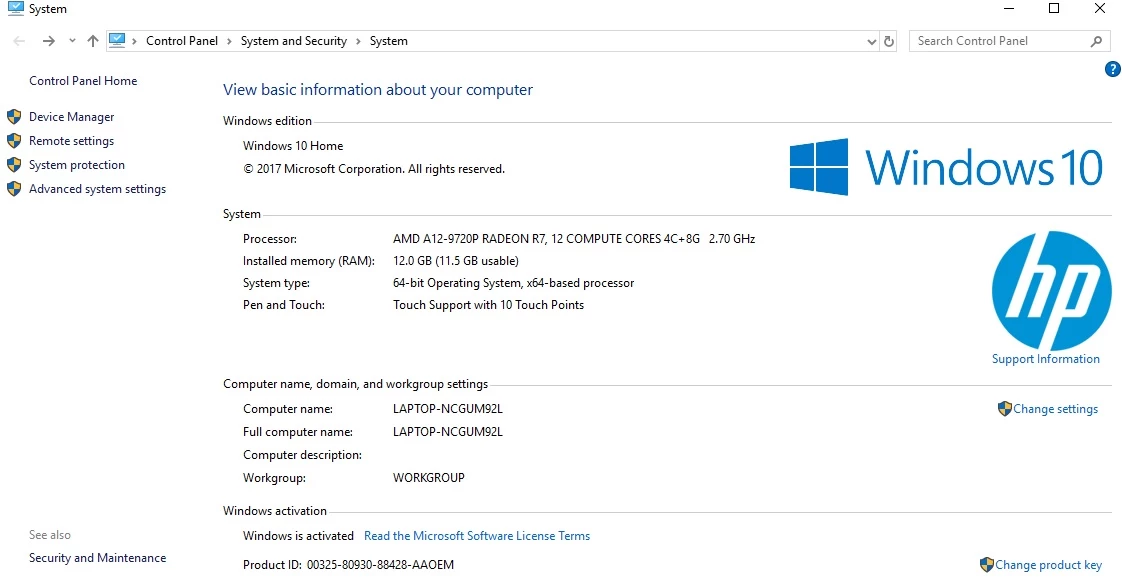Screen dimensions: 1122x584
Task: Open the address bar history dropdown
Action: (872, 42)
